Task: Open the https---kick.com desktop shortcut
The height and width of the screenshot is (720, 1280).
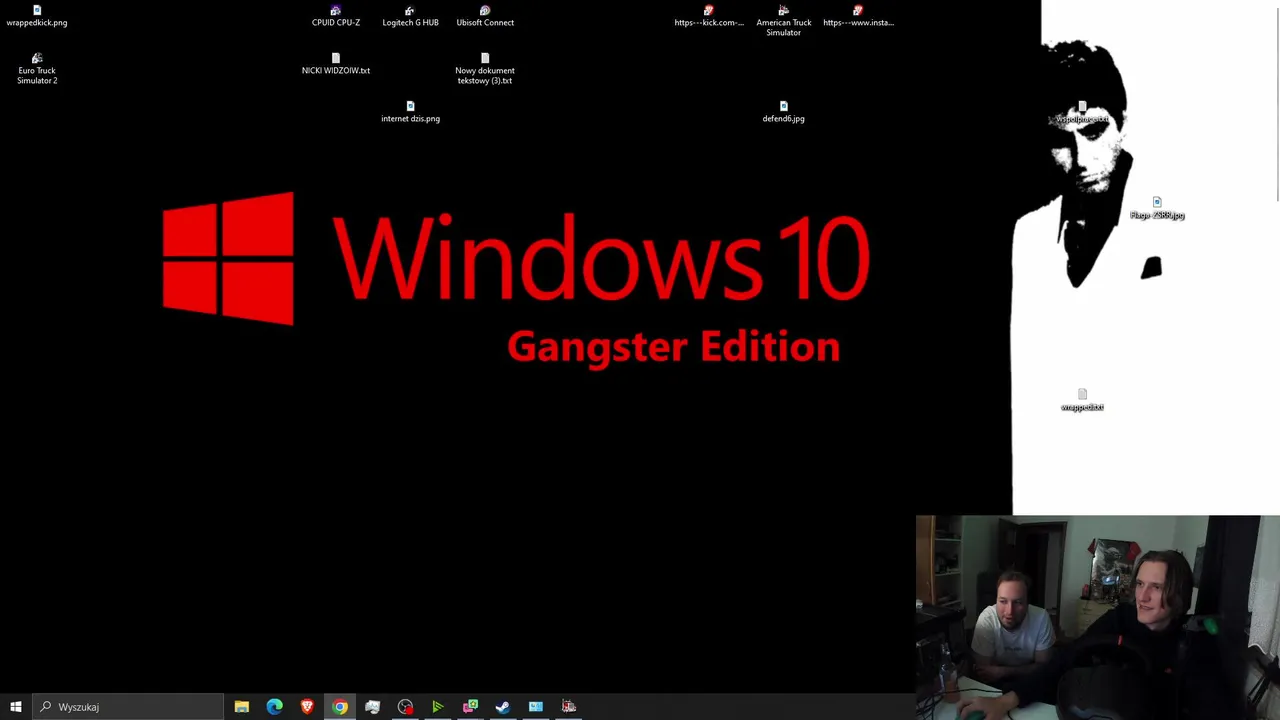Action: (x=709, y=16)
